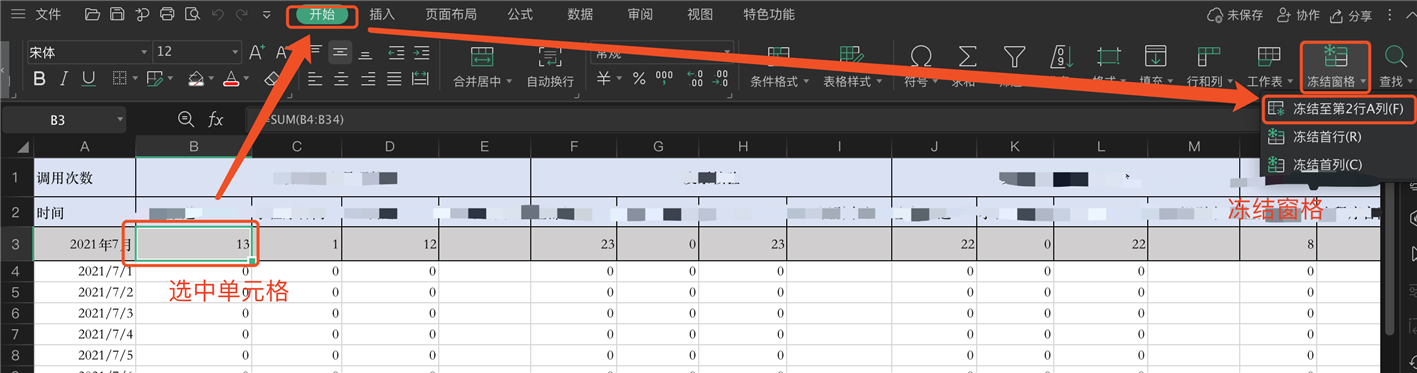Open the 文件 menu
1417x373 pixels.
[x=48, y=15]
